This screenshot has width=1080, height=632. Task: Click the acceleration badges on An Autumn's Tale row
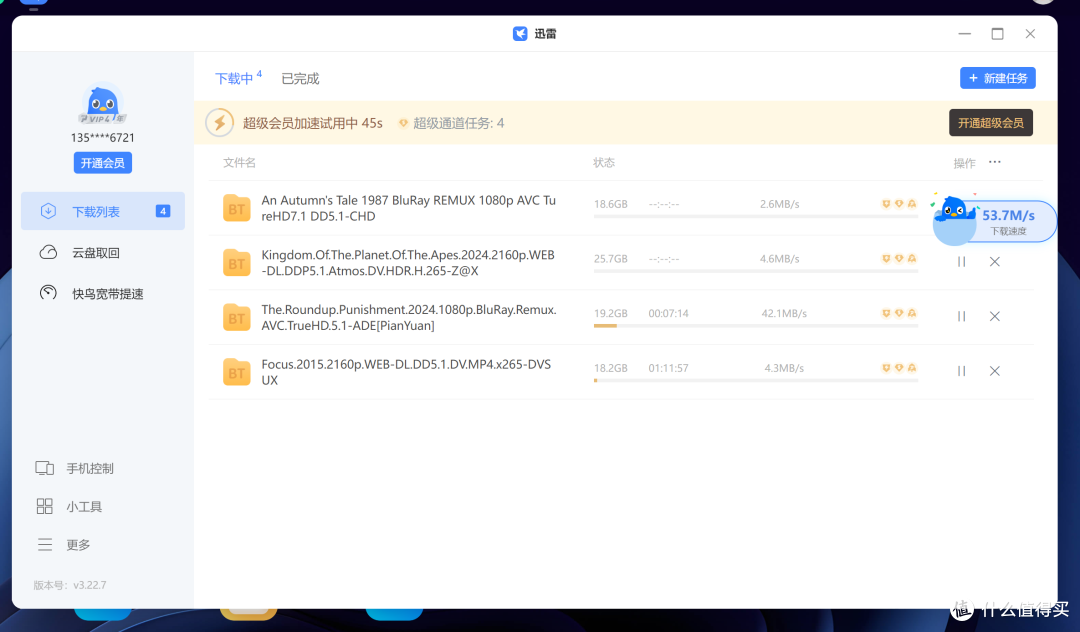pos(899,204)
